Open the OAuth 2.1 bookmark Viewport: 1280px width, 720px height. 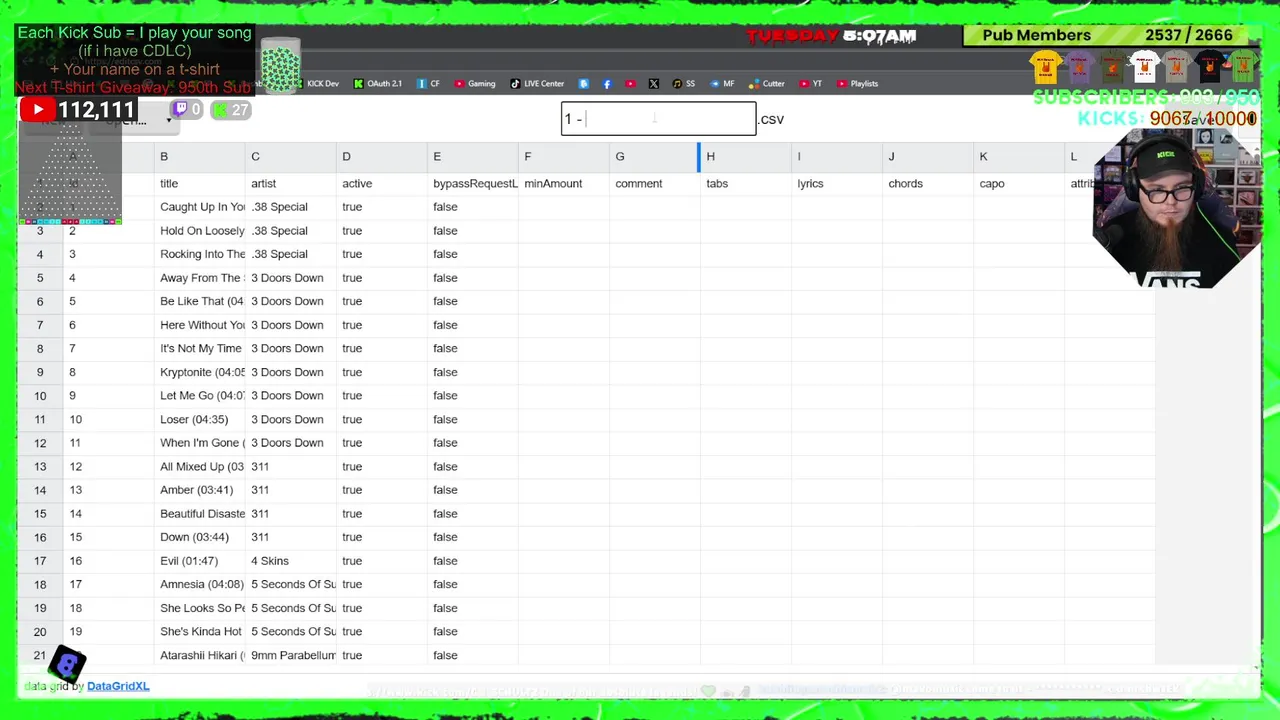[378, 84]
